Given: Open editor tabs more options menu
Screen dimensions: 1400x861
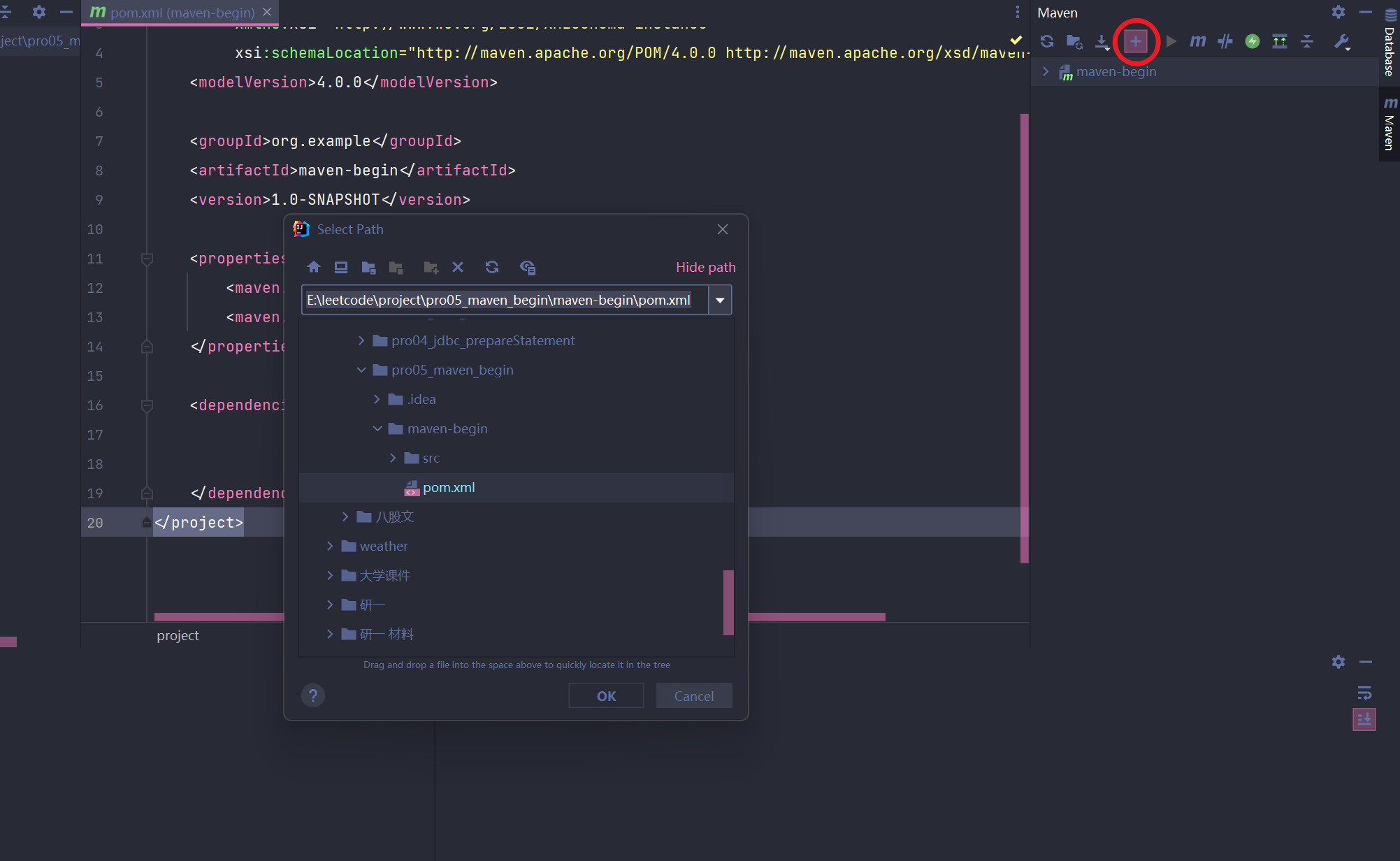Looking at the screenshot, I should (1018, 12).
